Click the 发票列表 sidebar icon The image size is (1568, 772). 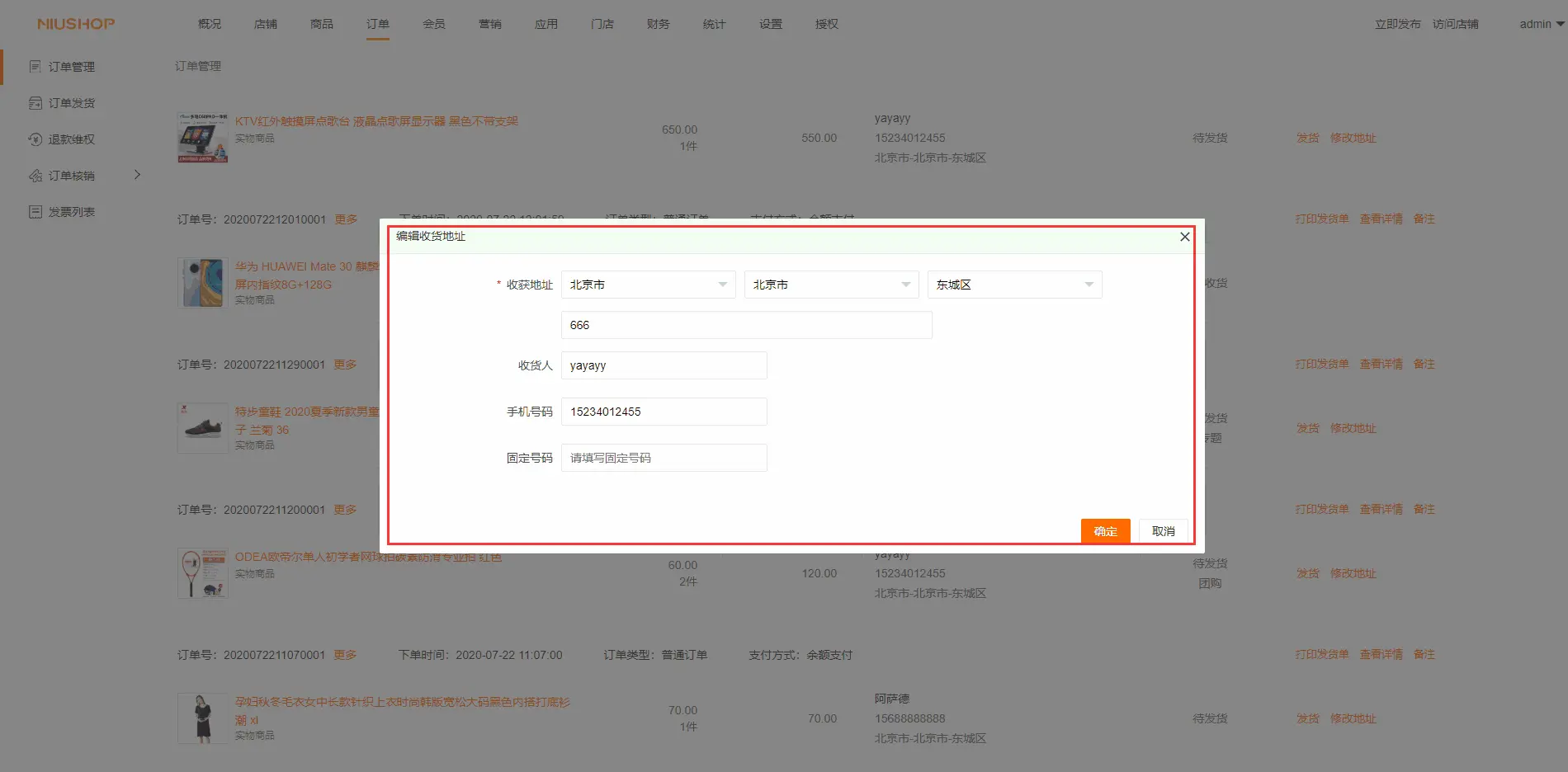tap(35, 212)
